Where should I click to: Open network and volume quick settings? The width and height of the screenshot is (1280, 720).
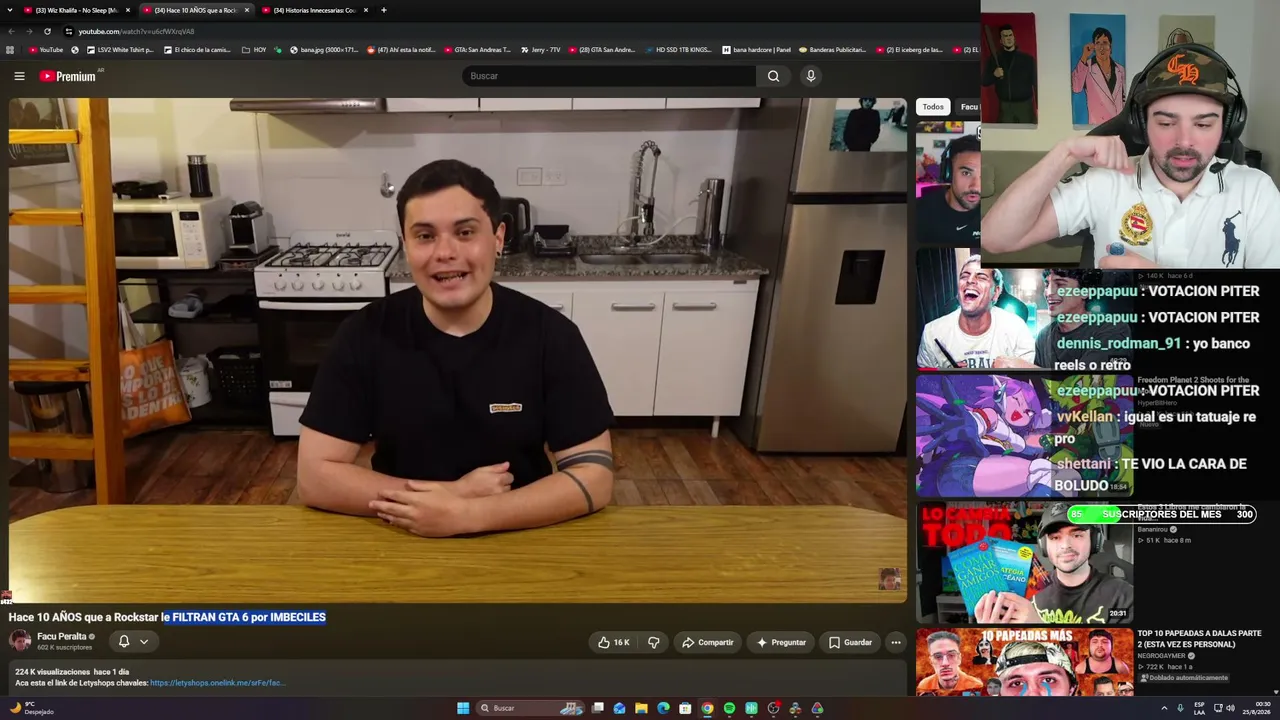point(1223,708)
